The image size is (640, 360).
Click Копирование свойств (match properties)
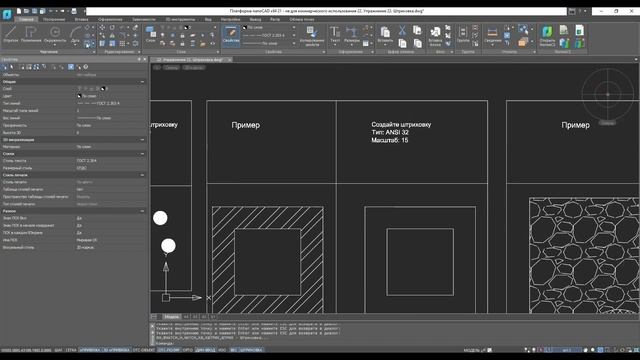click(x=312, y=36)
